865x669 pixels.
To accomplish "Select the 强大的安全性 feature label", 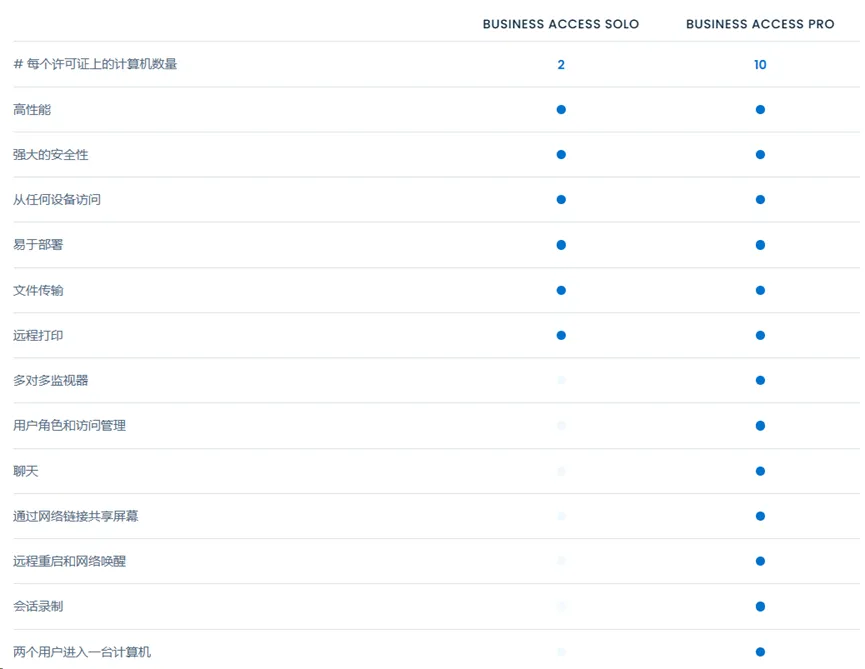I will pyautogui.click(x=51, y=155).
